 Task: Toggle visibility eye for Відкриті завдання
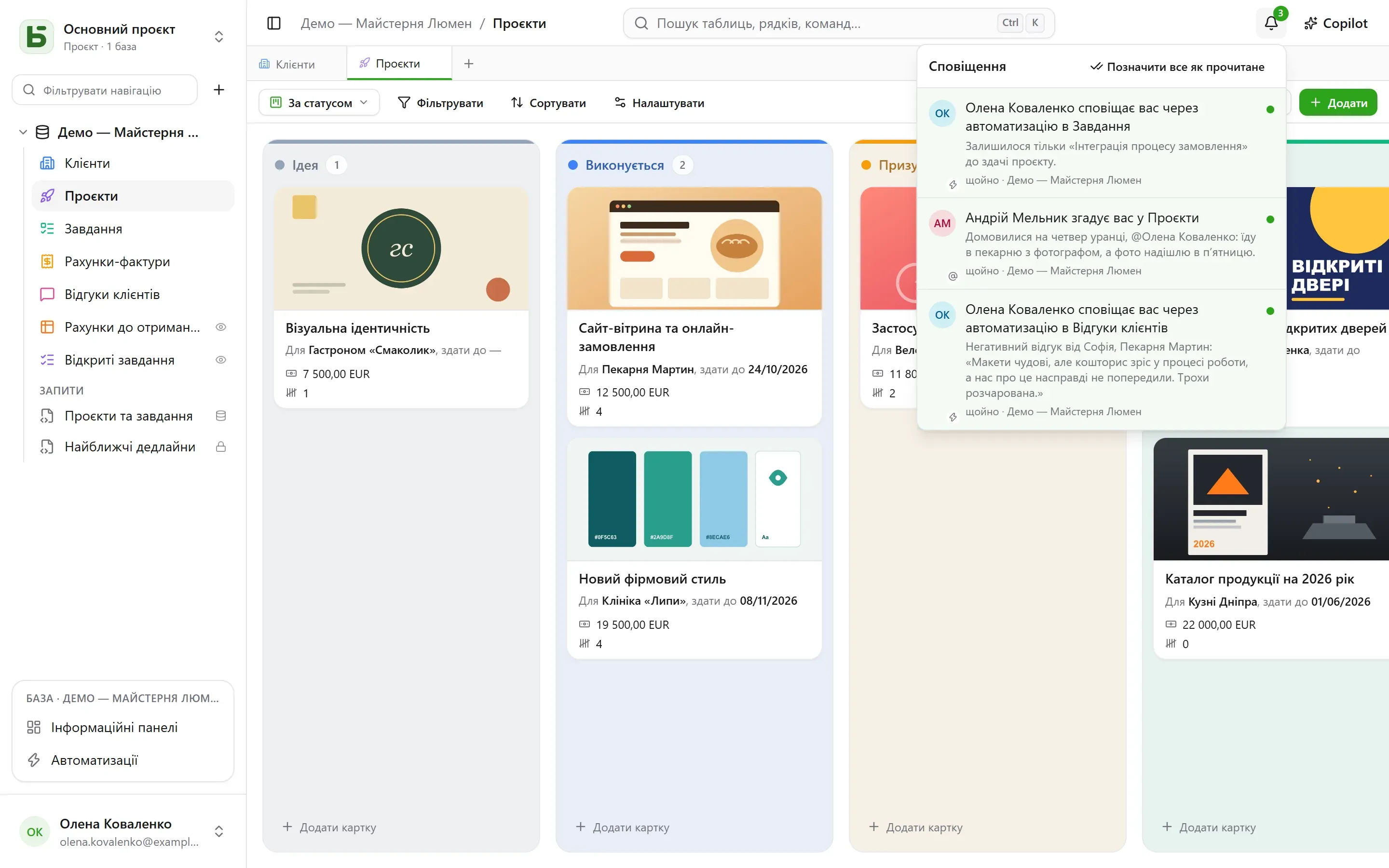click(x=220, y=360)
